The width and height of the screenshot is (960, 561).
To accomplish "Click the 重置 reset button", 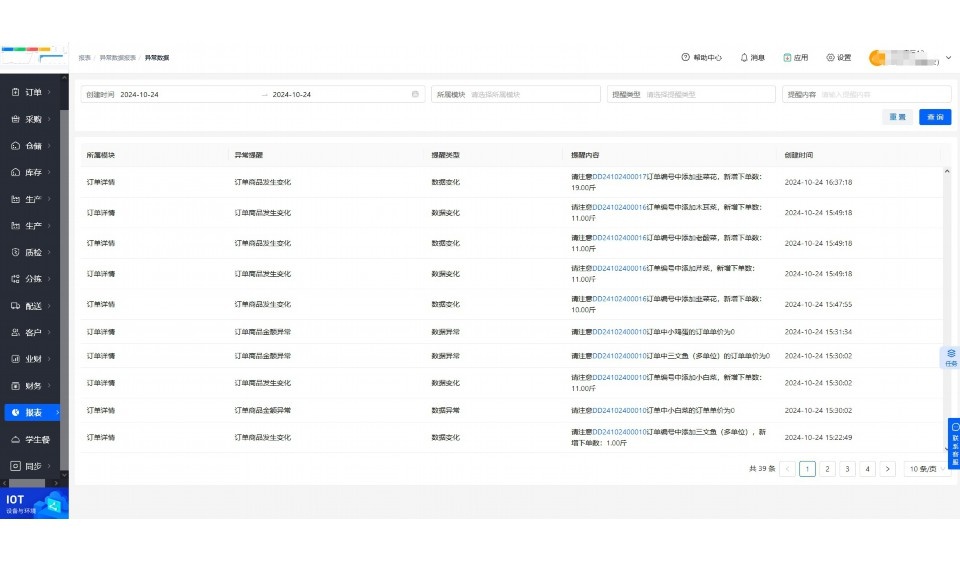I will coord(898,117).
